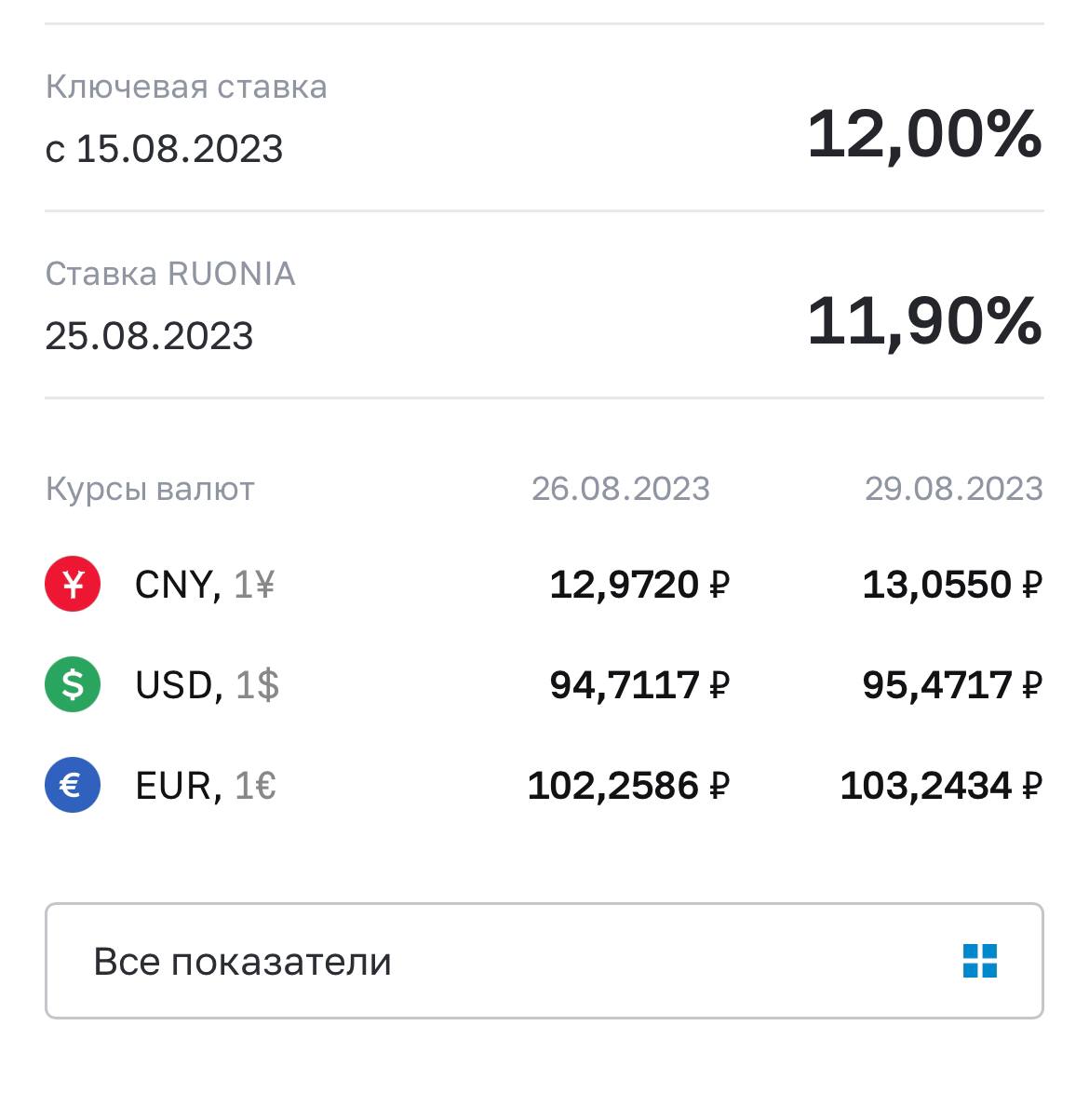Click the 11,90% RUONIA rate value
This screenshot has width=1089, height=1120.
point(924,321)
